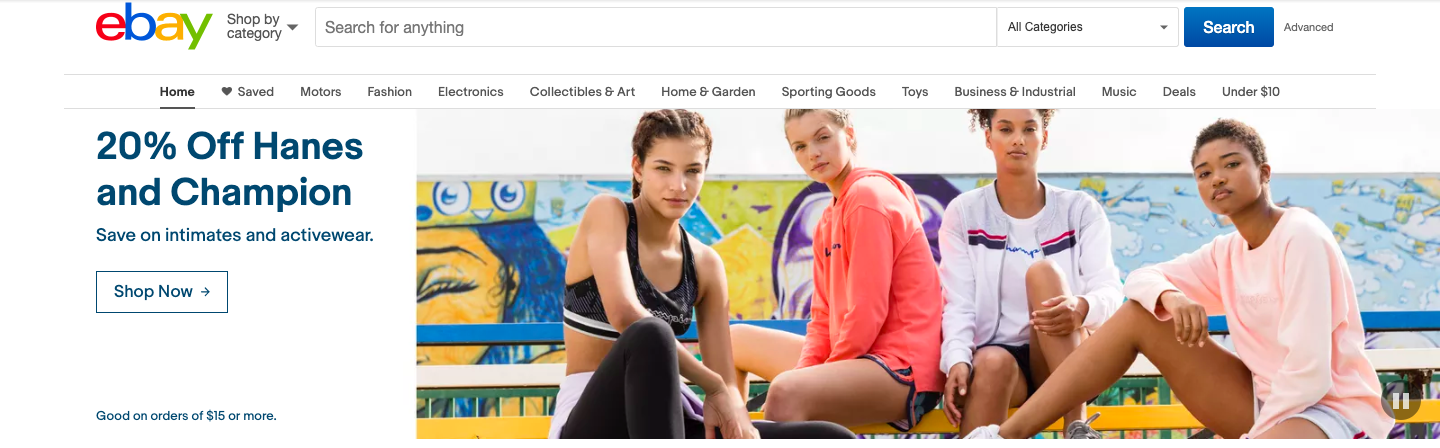The width and height of the screenshot is (1440, 448).
Task: Click 'Save on intimates and activewear.' text
Action: point(234,235)
